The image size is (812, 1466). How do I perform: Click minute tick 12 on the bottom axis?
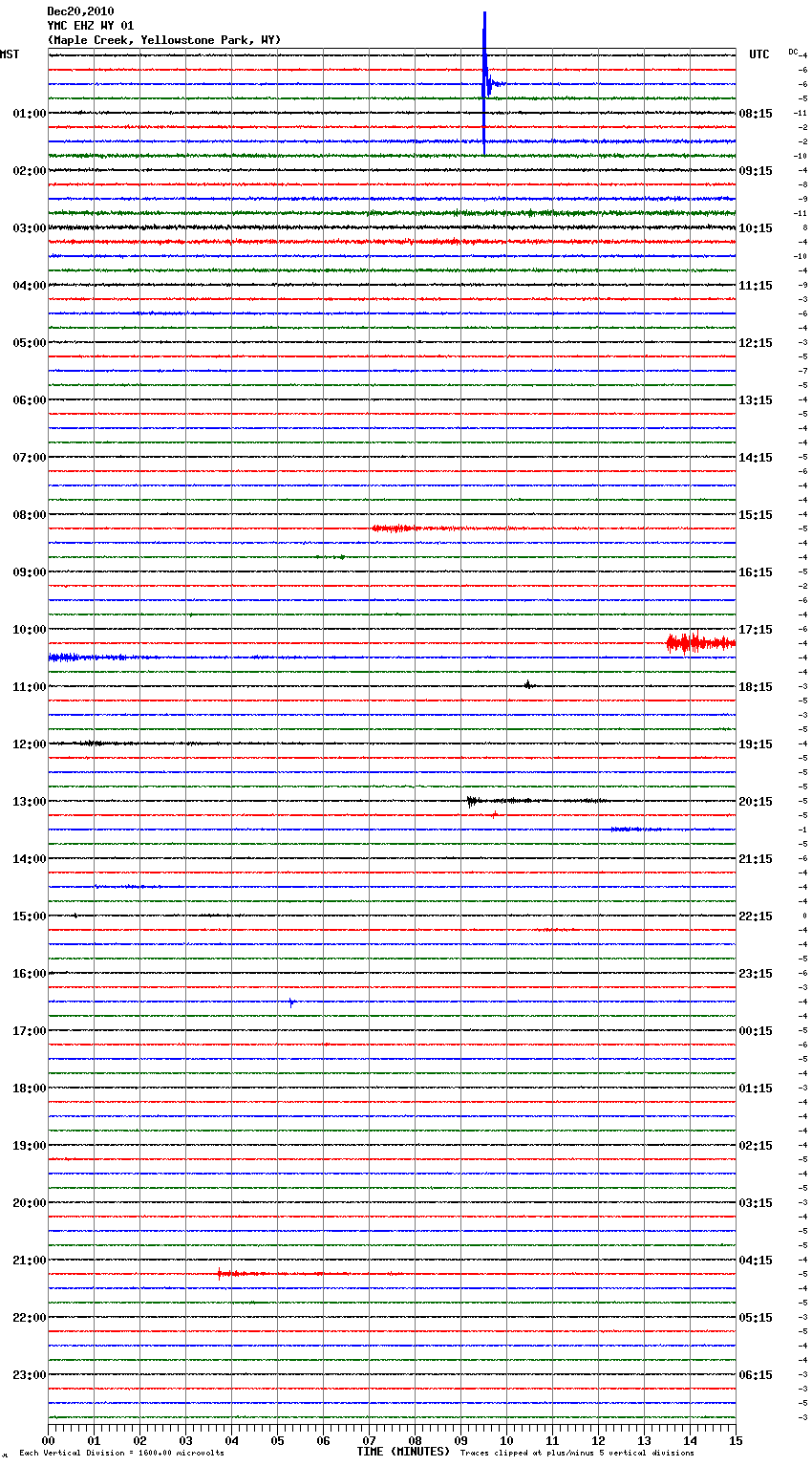599,1440
